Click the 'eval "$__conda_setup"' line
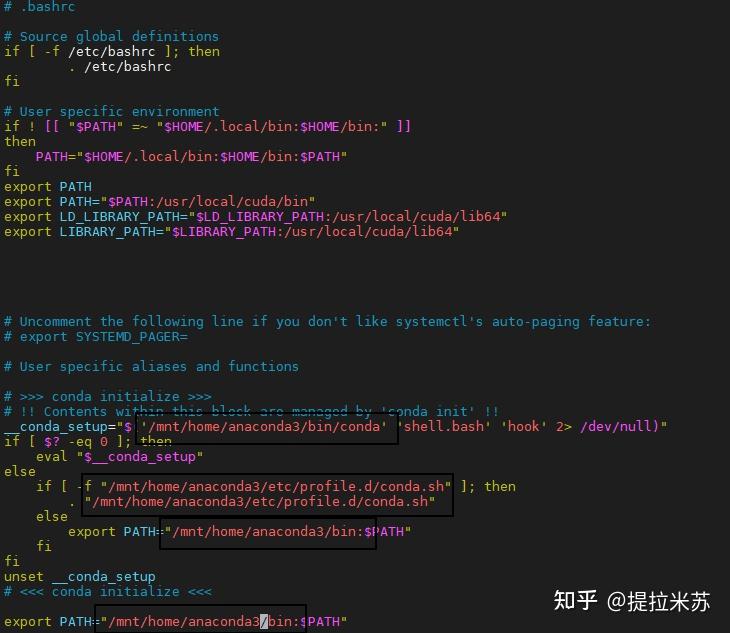The width and height of the screenshot is (730, 633). 119,457
